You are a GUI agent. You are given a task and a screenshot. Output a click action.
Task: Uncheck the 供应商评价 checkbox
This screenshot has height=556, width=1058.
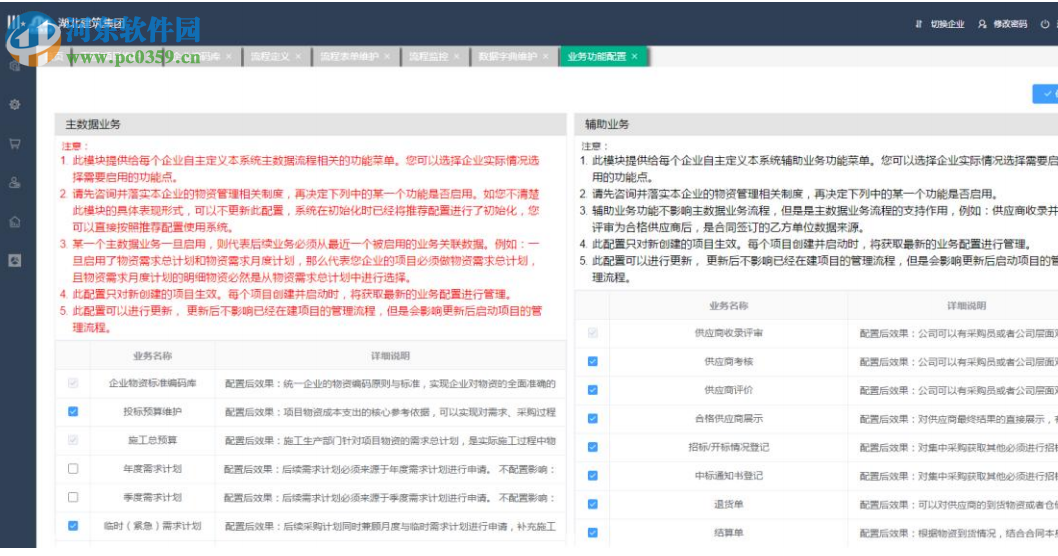(592, 390)
